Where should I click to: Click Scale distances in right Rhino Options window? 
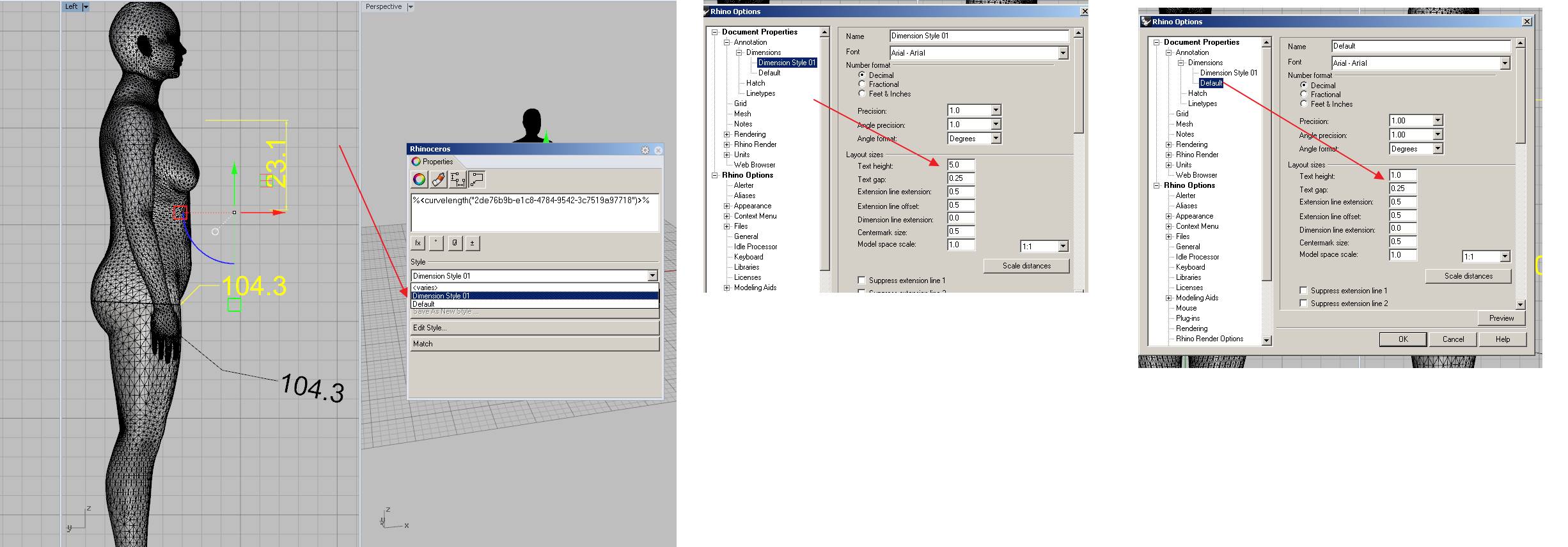[x=1468, y=276]
